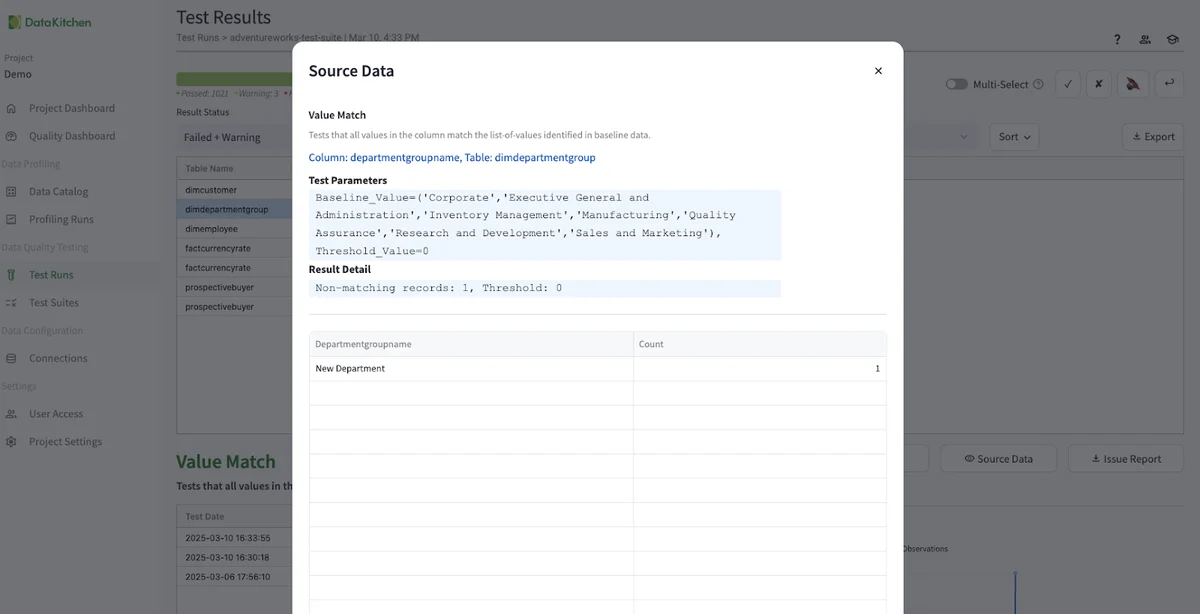Open the graduation cap training icon
Viewport: 1200px width, 614px height.
coord(1172,40)
